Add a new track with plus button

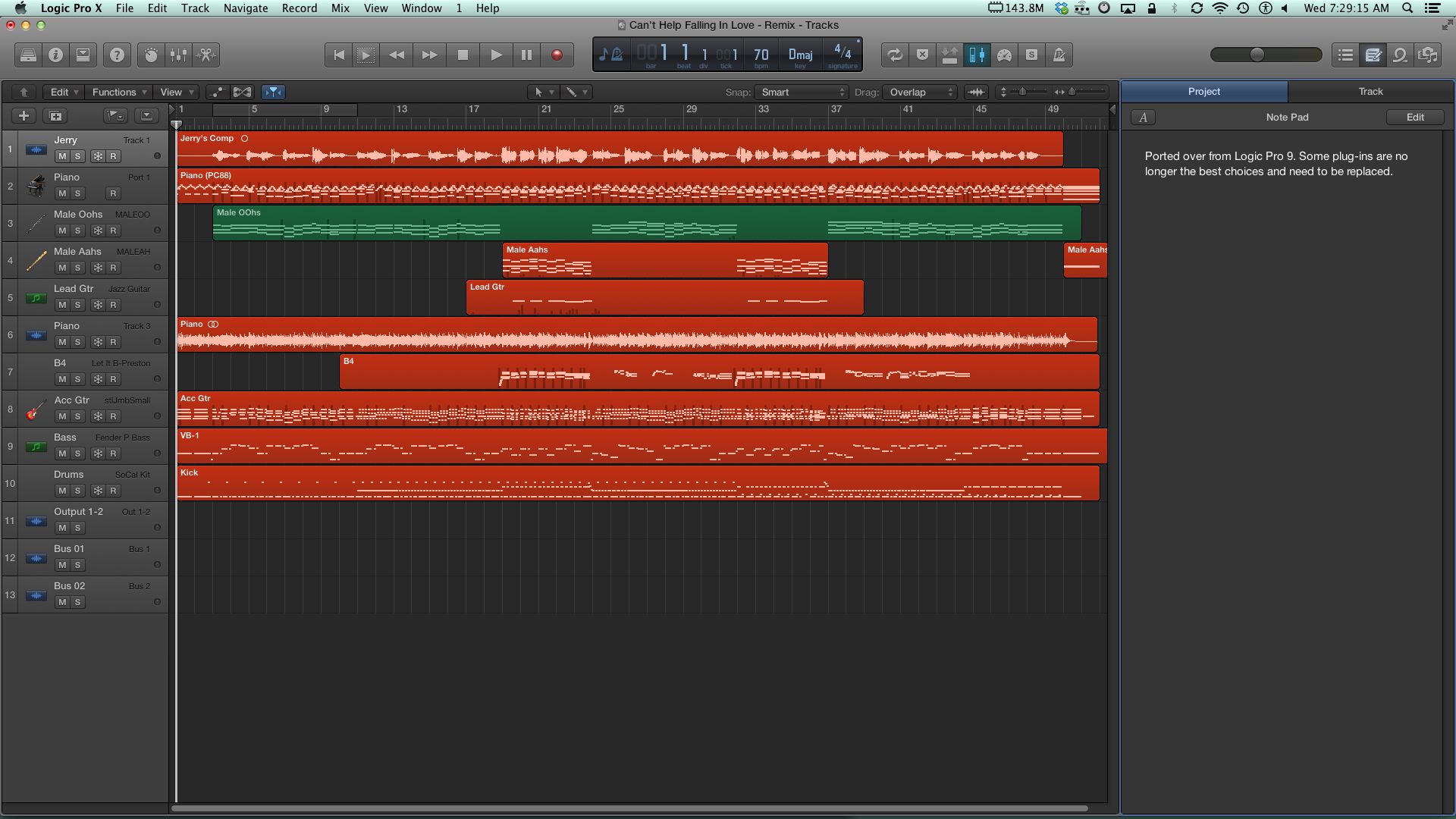pyautogui.click(x=24, y=116)
